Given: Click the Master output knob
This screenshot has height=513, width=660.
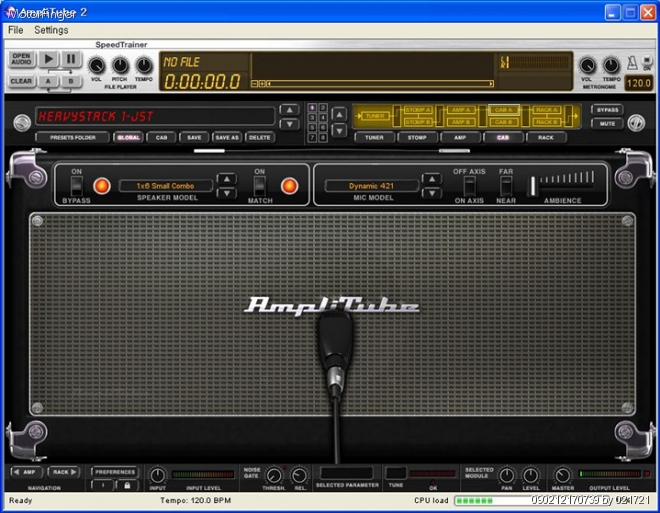Looking at the screenshot, I should click(563, 476).
